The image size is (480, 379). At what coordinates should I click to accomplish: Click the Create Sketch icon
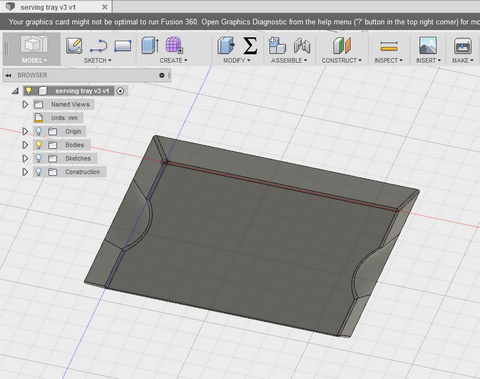pos(74,45)
